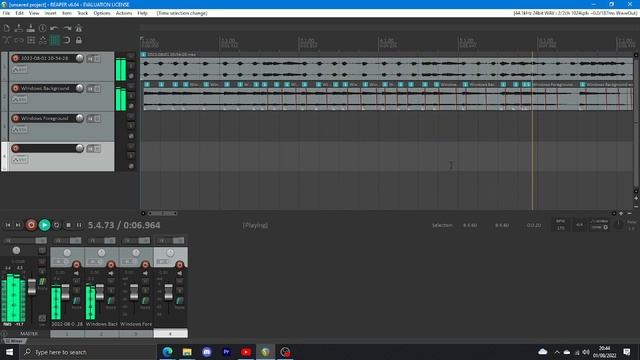Open the global automation override menu
The image size is (640, 360).
(599, 224)
